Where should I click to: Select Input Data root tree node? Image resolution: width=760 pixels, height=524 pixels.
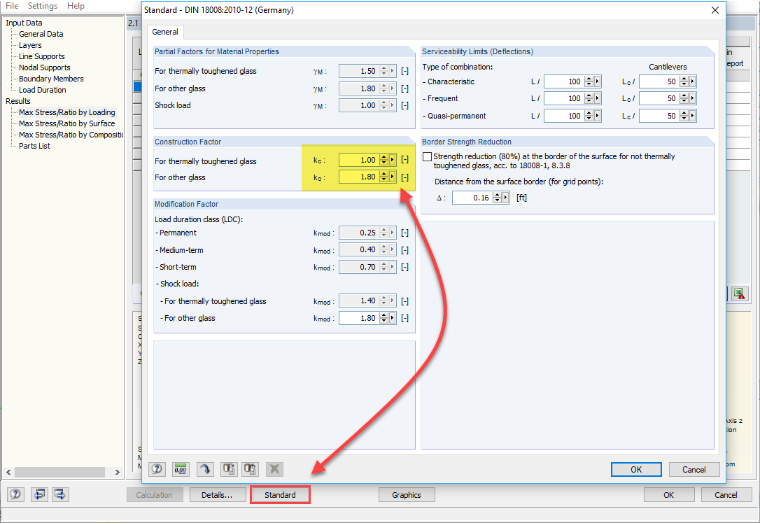pos(24,23)
